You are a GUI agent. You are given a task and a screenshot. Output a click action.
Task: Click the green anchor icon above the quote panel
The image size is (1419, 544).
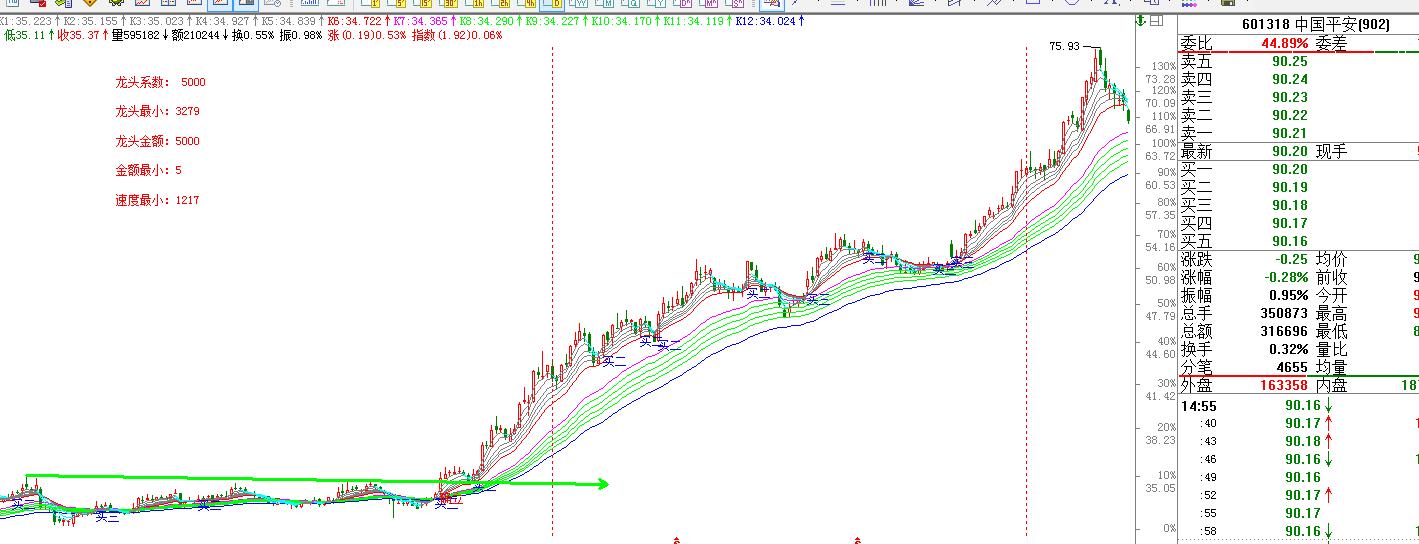[x=1142, y=20]
